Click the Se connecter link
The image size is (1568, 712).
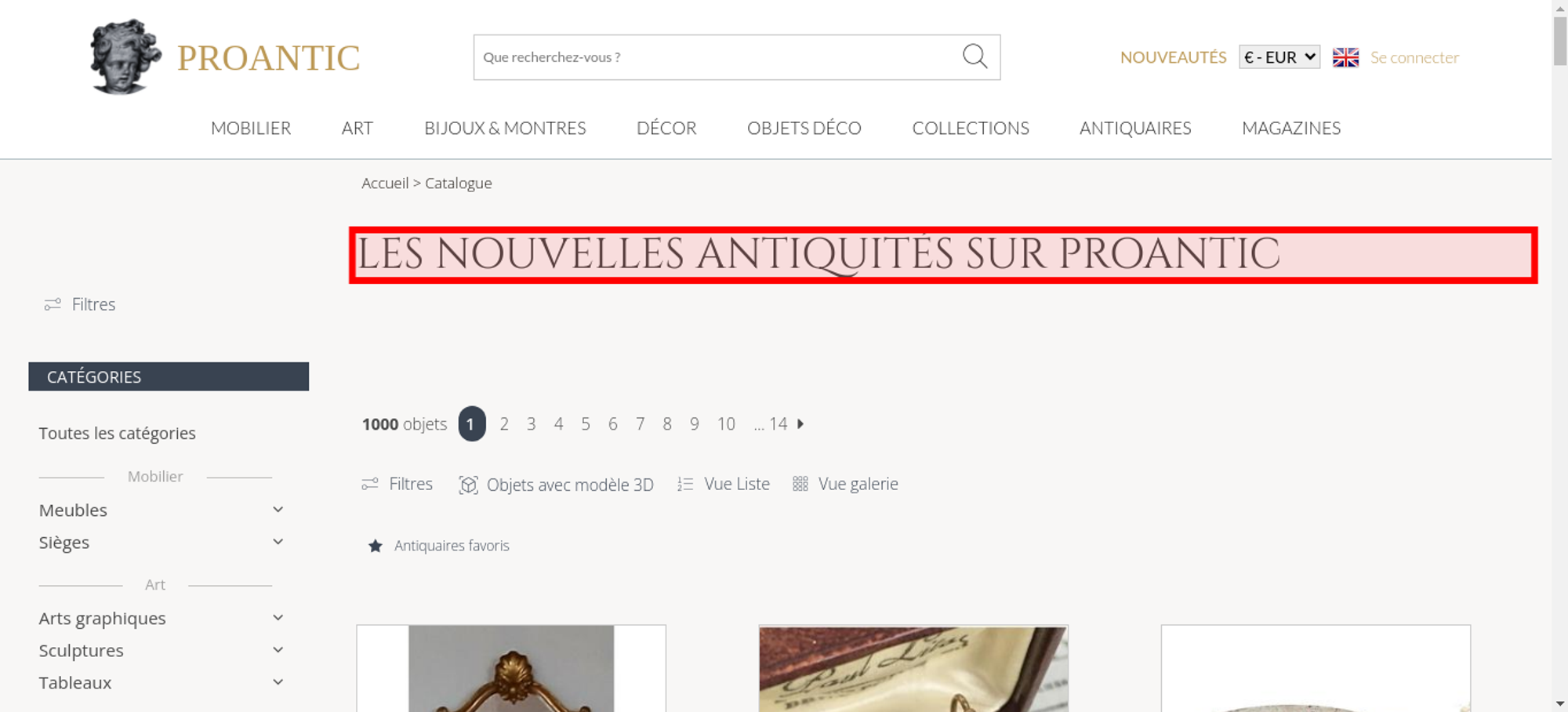1414,57
